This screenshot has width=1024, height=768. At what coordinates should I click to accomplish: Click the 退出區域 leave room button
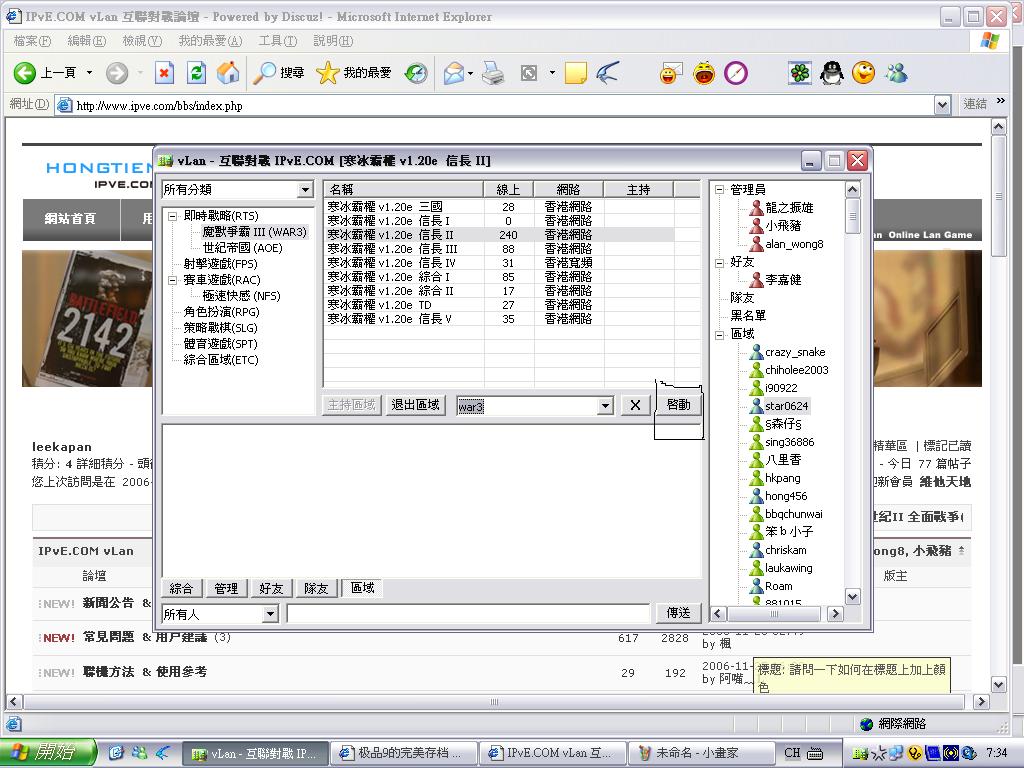point(415,405)
